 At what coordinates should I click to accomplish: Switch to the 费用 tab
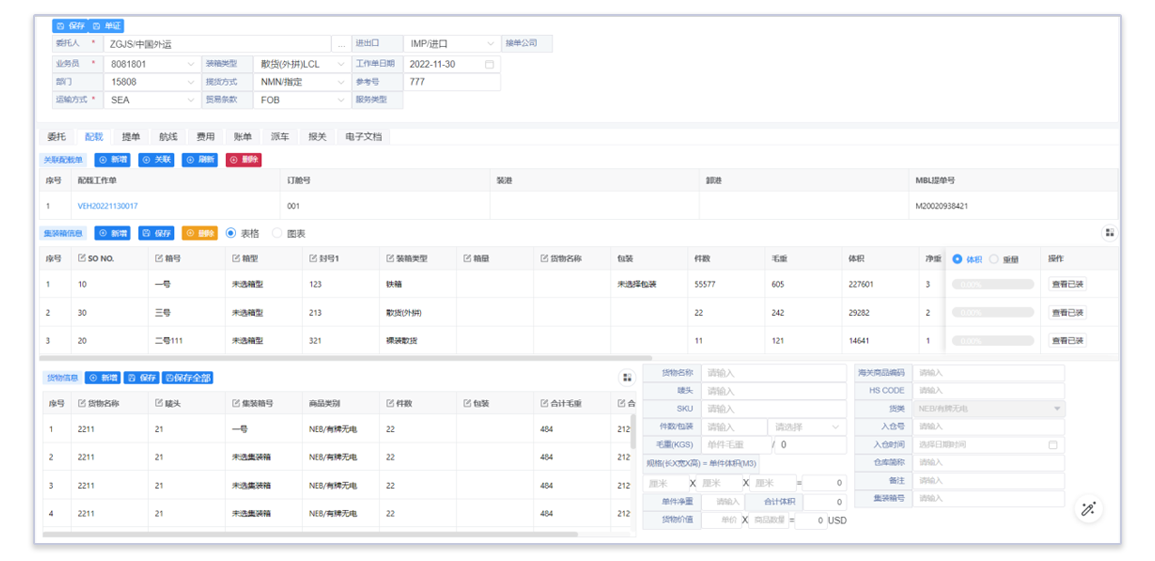(206, 137)
